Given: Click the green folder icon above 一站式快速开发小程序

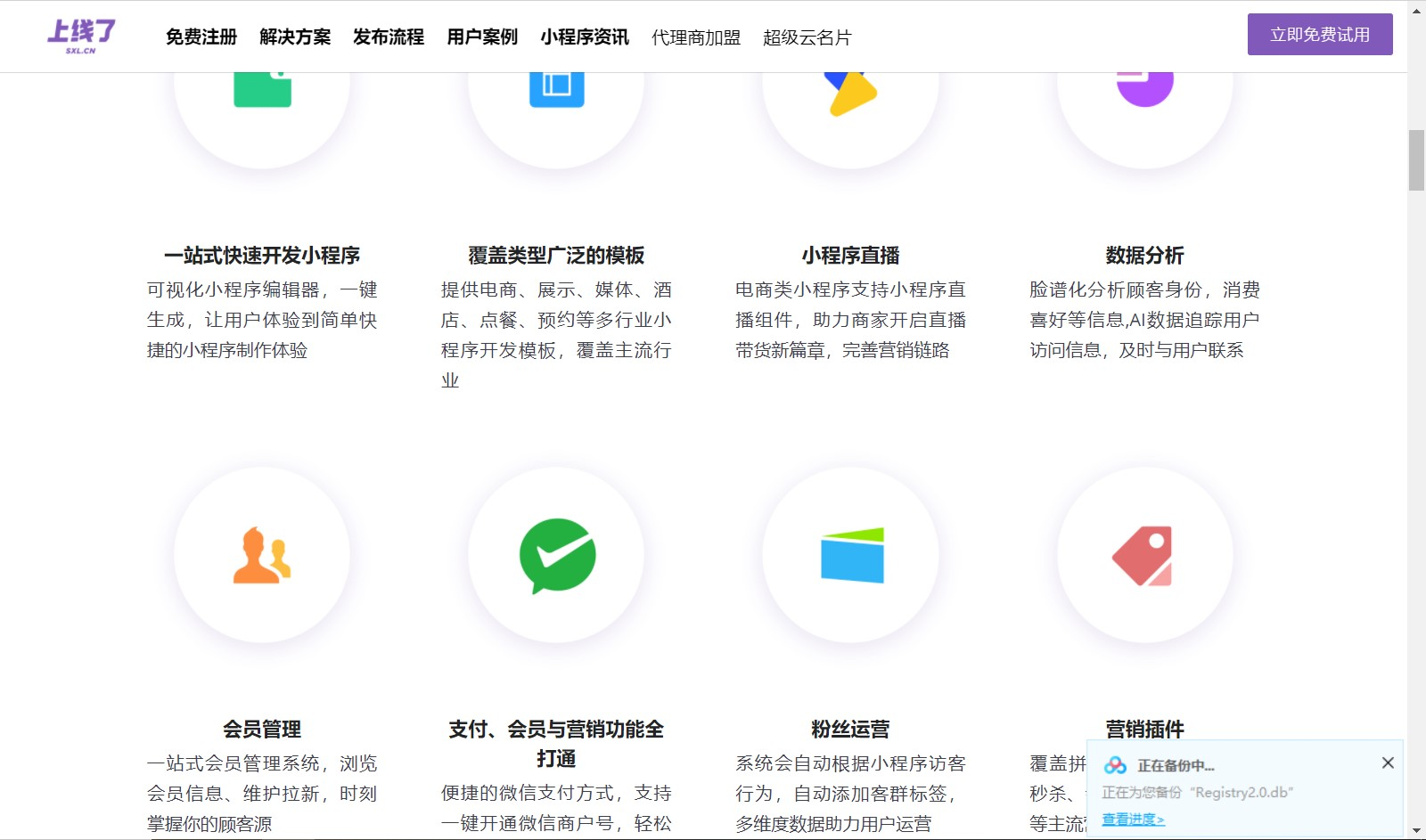Looking at the screenshot, I should coord(262,89).
